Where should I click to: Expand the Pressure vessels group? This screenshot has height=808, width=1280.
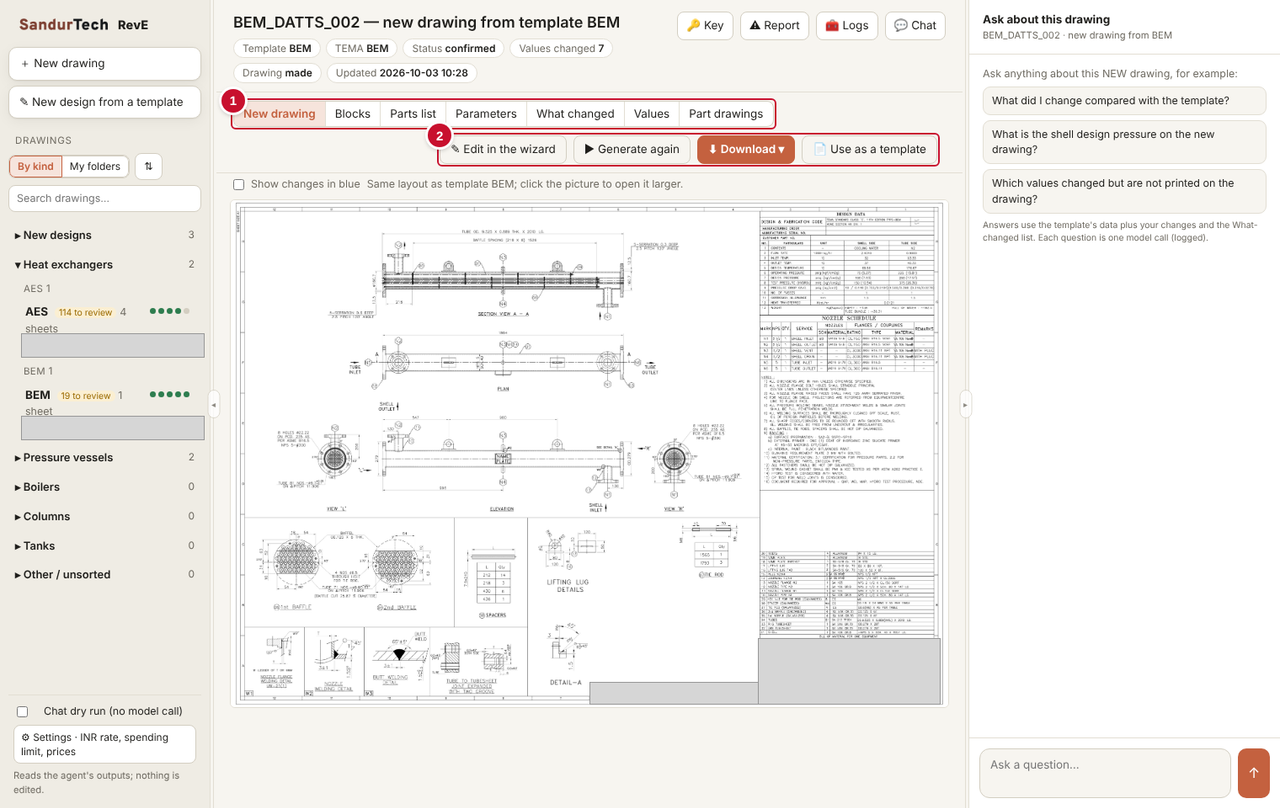click(x=105, y=457)
